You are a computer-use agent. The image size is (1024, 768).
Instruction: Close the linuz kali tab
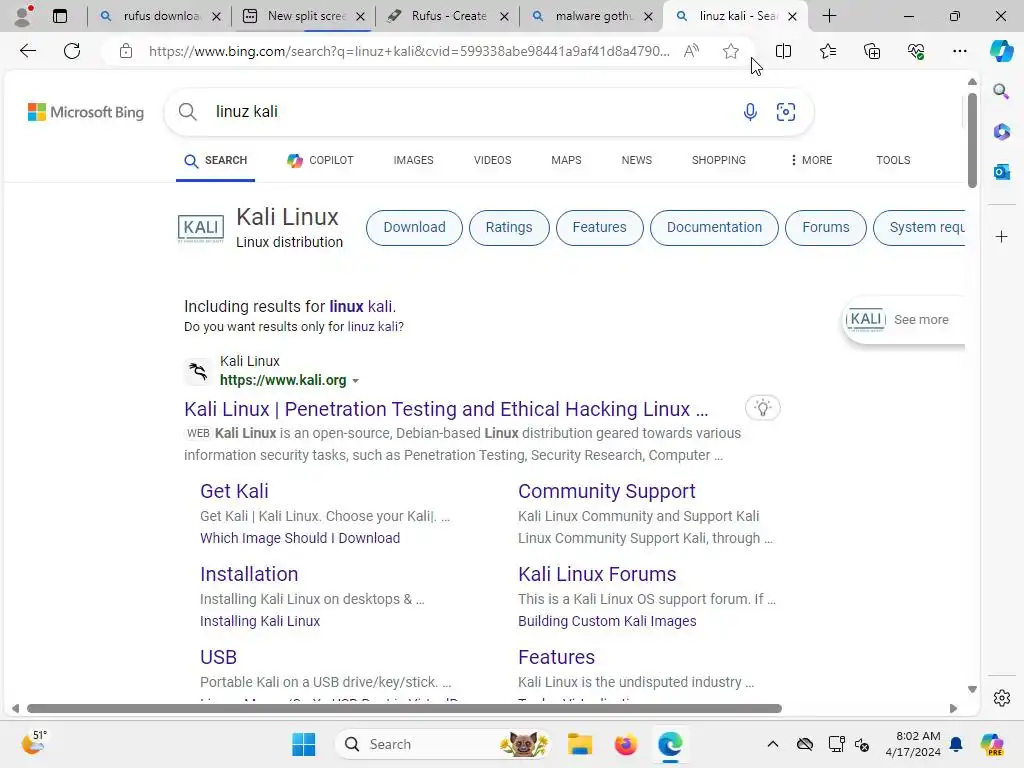coord(792,16)
